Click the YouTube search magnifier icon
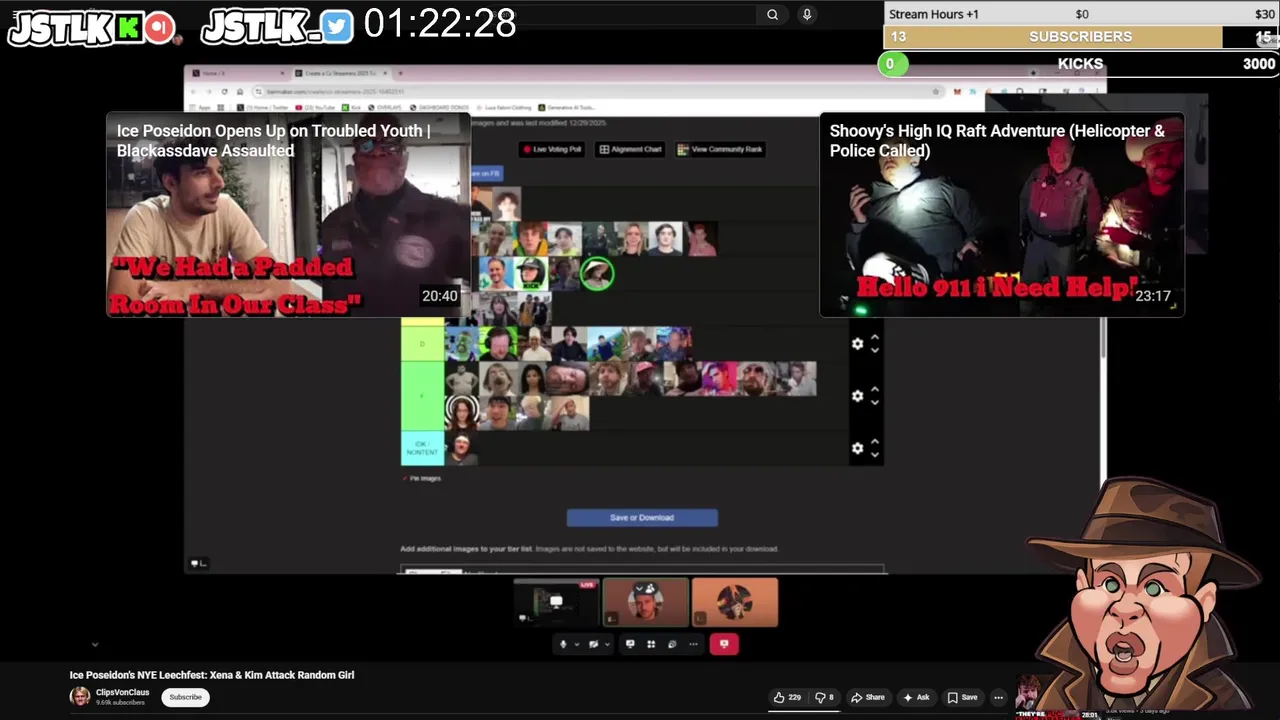 [x=772, y=15]
